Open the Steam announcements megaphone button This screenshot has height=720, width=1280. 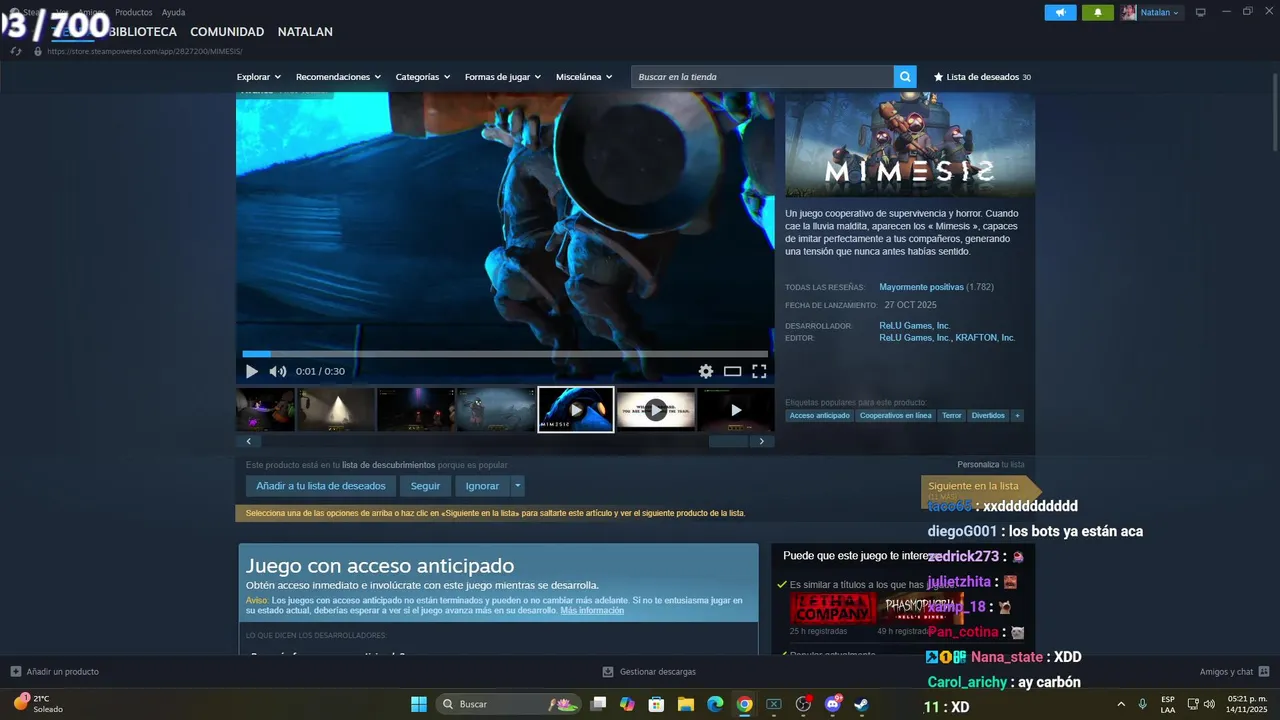(1061, 13)
